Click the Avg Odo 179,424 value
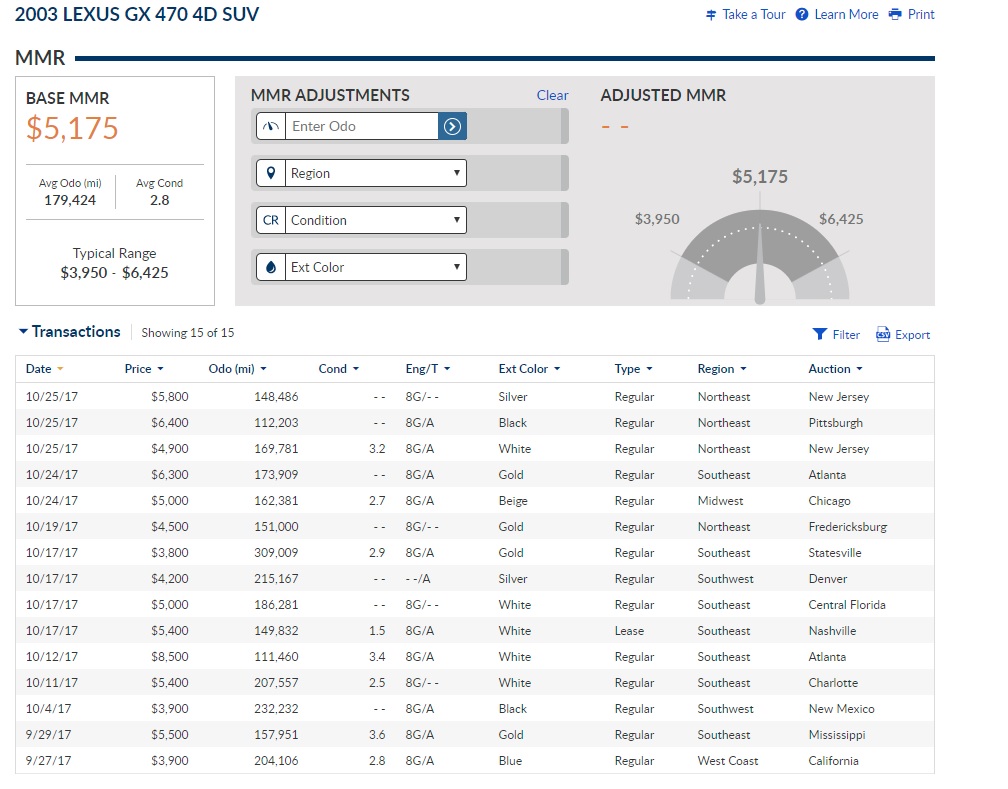The width and height of the screenshot is (1008, 789). [x=69, y=200]
